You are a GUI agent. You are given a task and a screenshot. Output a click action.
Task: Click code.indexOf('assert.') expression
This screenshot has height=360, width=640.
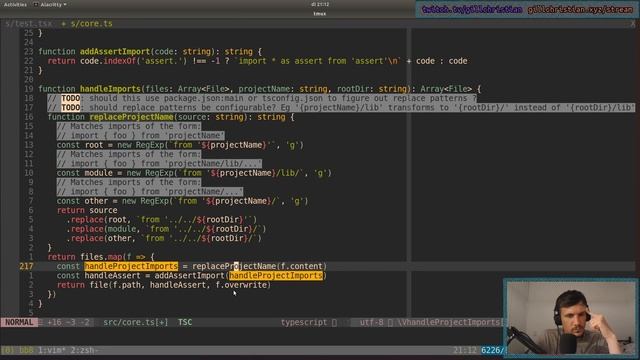[x=133, y=61]
